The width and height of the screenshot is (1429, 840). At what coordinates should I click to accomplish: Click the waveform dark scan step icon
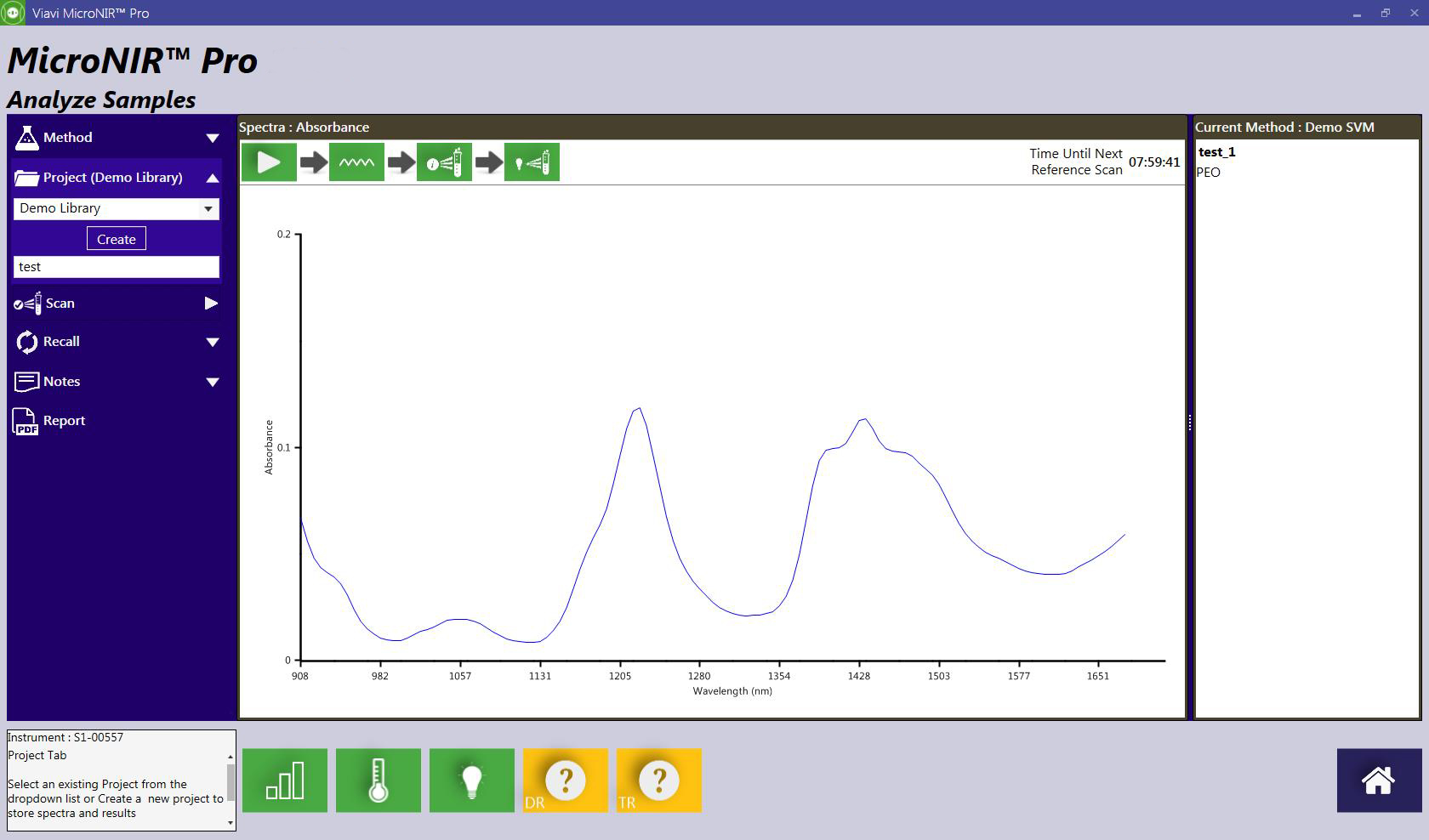(x=356, y=162)
